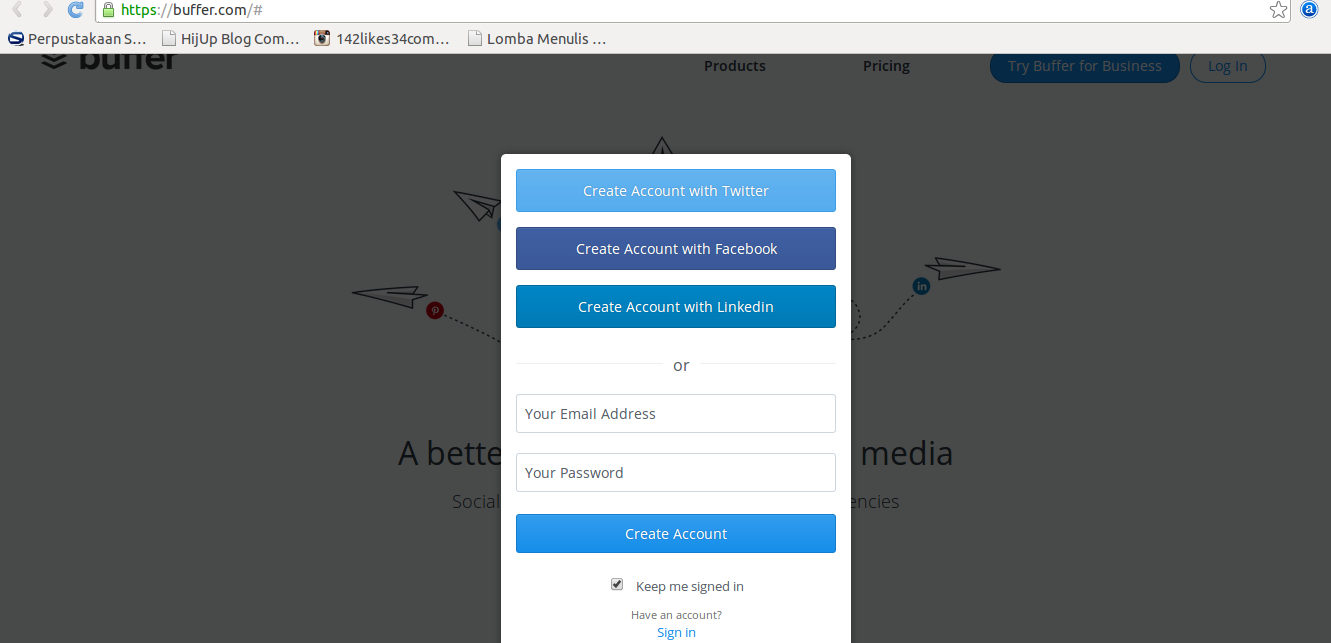The height and width of the screenshot is (643, 1331).
Task: Create Account with Linkedin
Action: tap(676, 307)
